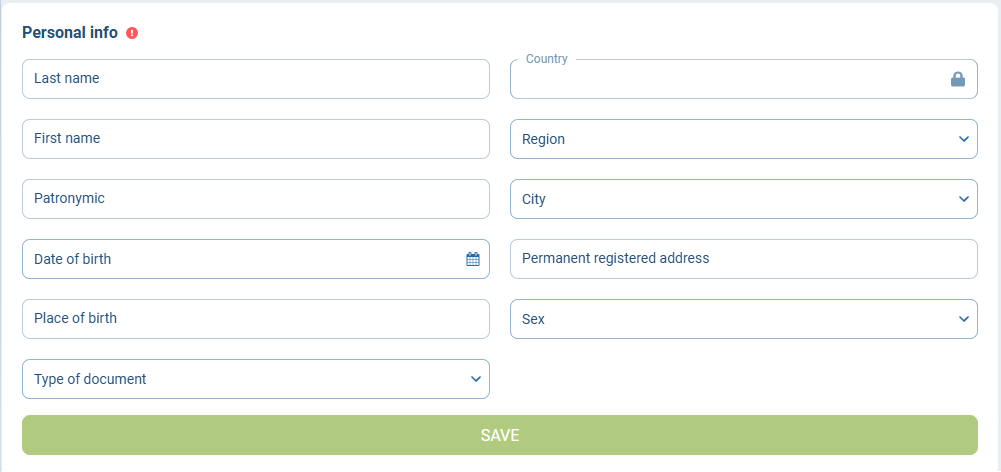Click the chevron arrow in the Region field

click(963, 139)
